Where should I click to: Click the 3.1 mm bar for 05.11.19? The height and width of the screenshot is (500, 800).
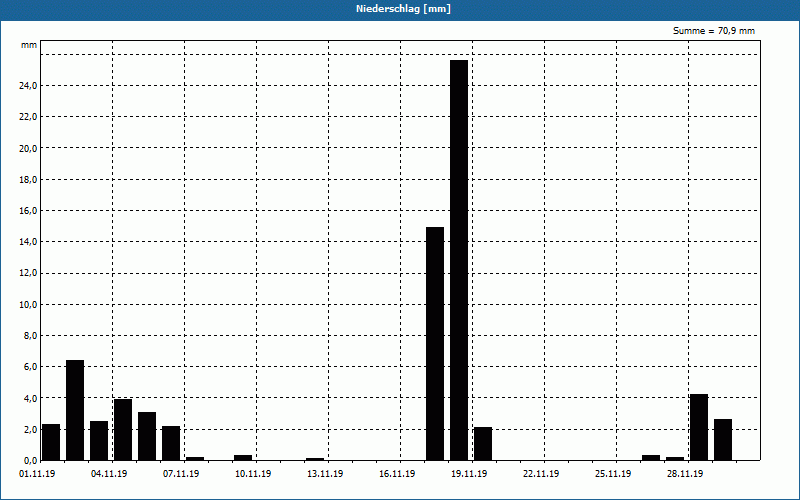point(147,436)
